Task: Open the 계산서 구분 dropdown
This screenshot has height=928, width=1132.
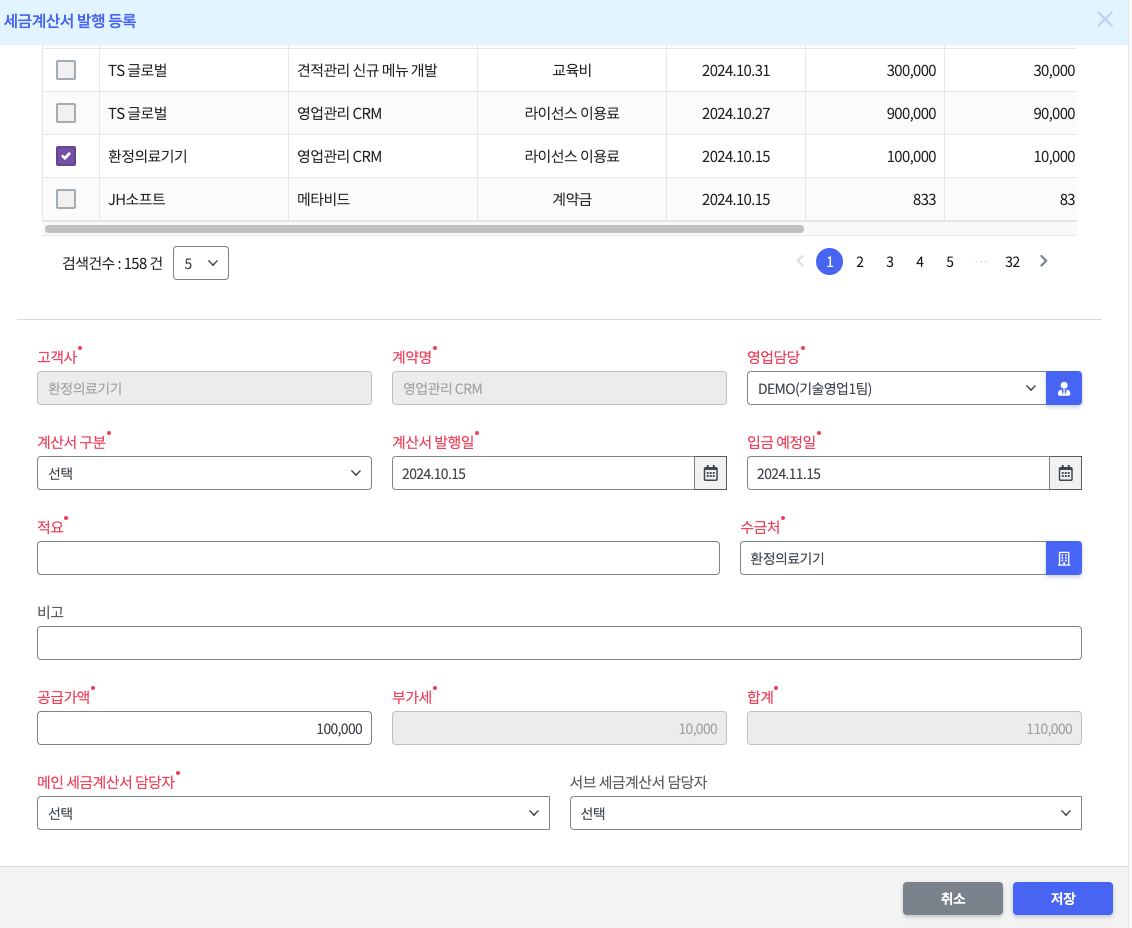Action: tap(204, 473)
